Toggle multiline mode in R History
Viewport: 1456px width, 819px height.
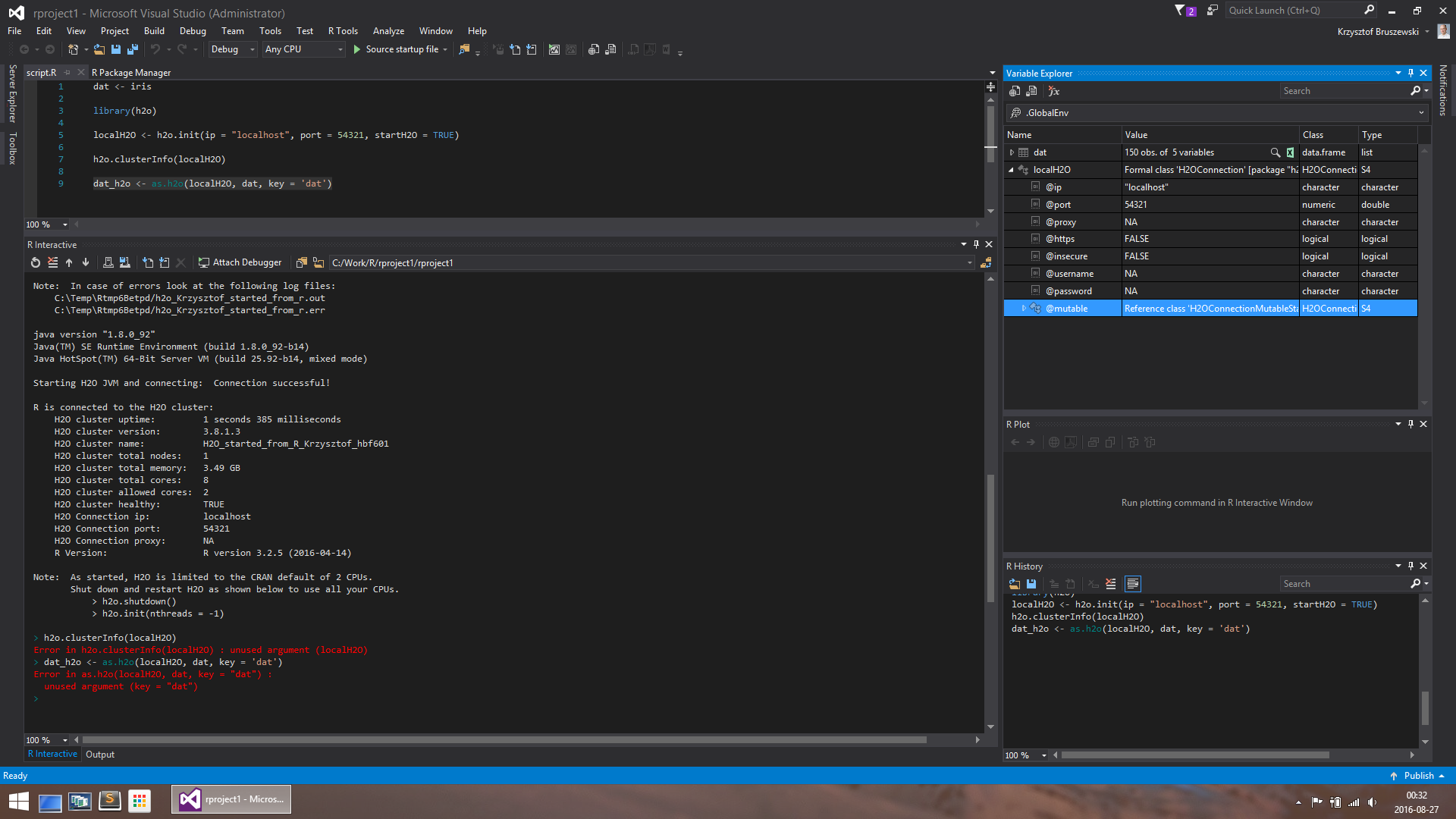(x=1133, y=584)
